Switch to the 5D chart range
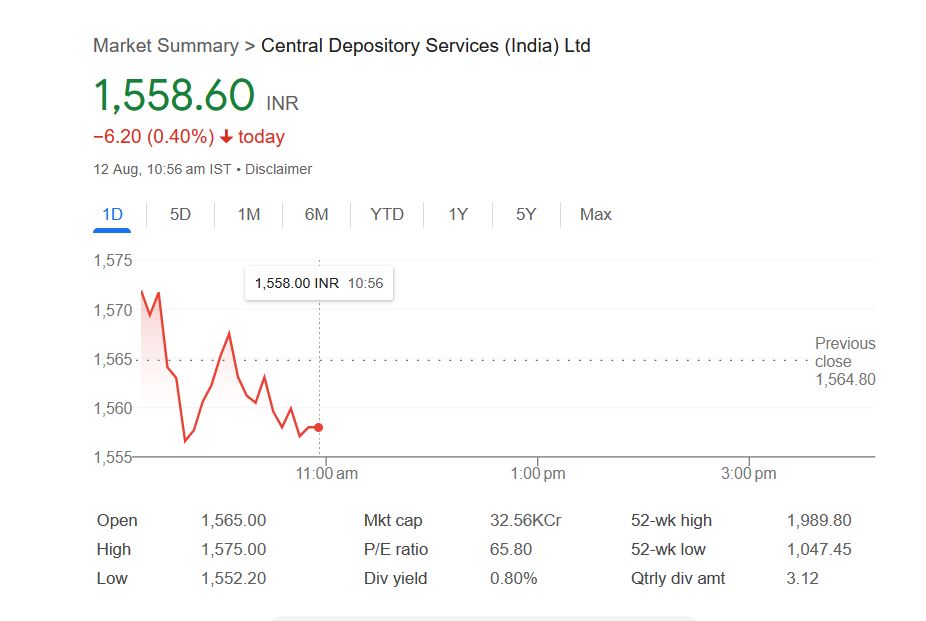Image resolution: width=926 pixels, height=621 pixels. click(x=180, y=214)
